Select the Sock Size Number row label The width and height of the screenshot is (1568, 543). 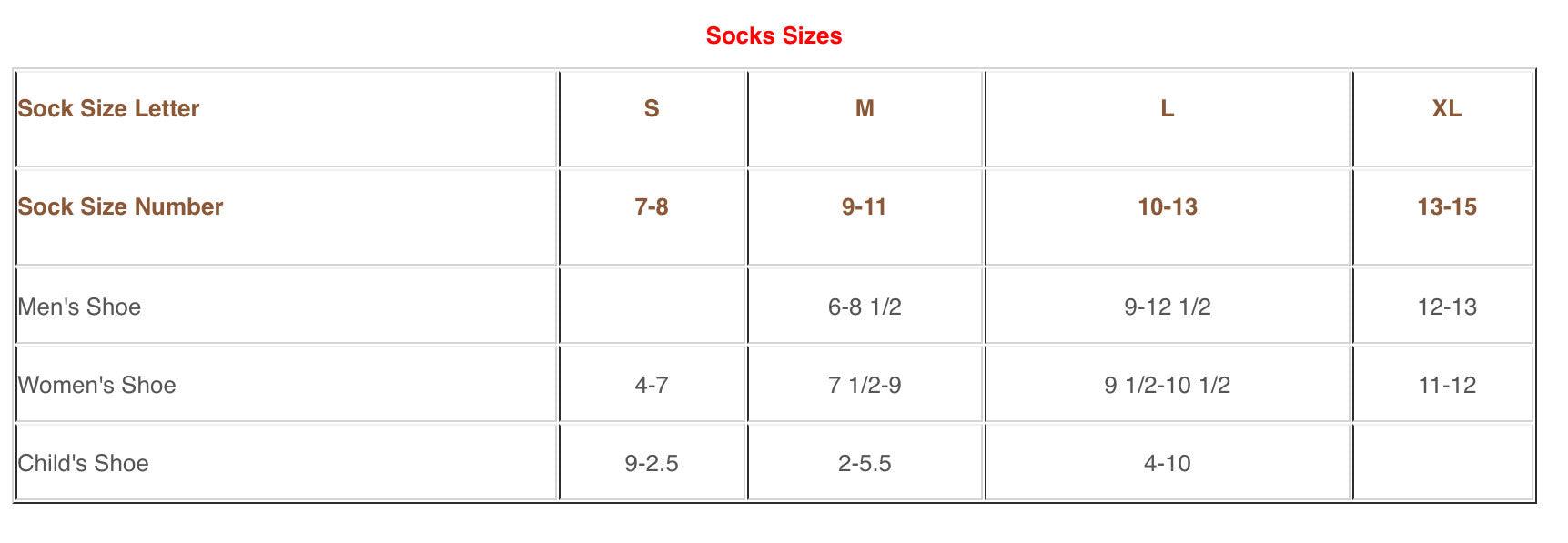[x=120, y=207]
